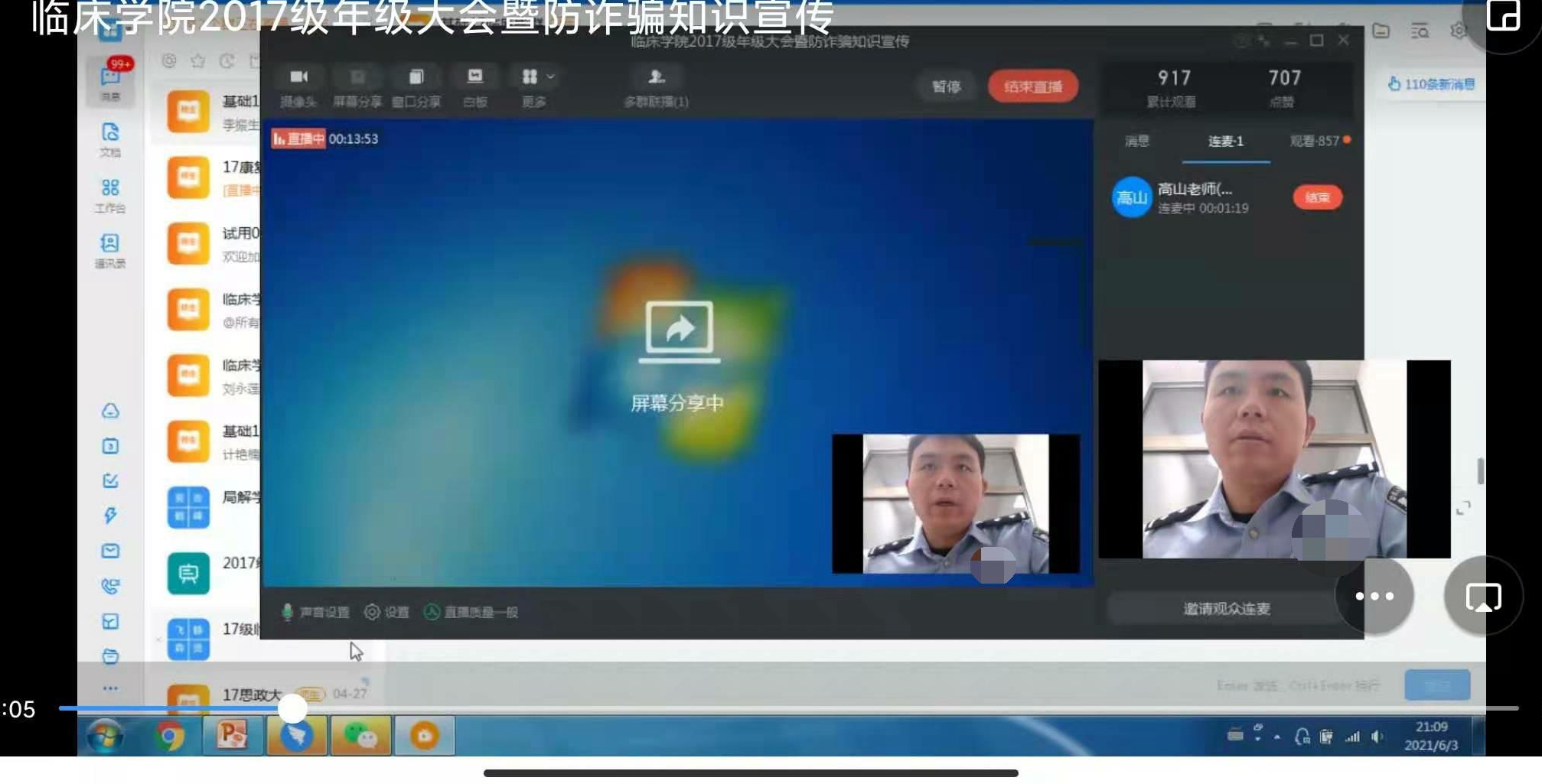Click the 窗口分享 window share icon
The height and width of the screenshot is (784, 1542).
416,86
